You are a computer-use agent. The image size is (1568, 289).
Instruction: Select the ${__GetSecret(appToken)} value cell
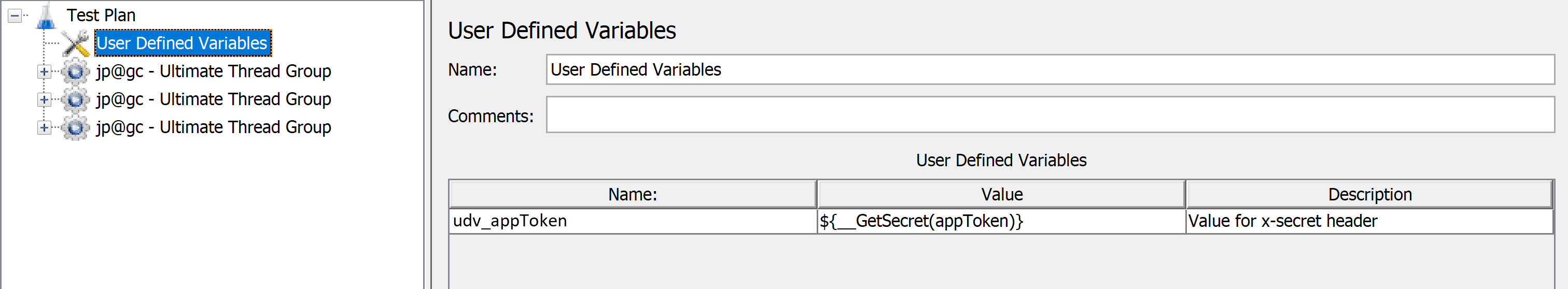point(1001,221)
